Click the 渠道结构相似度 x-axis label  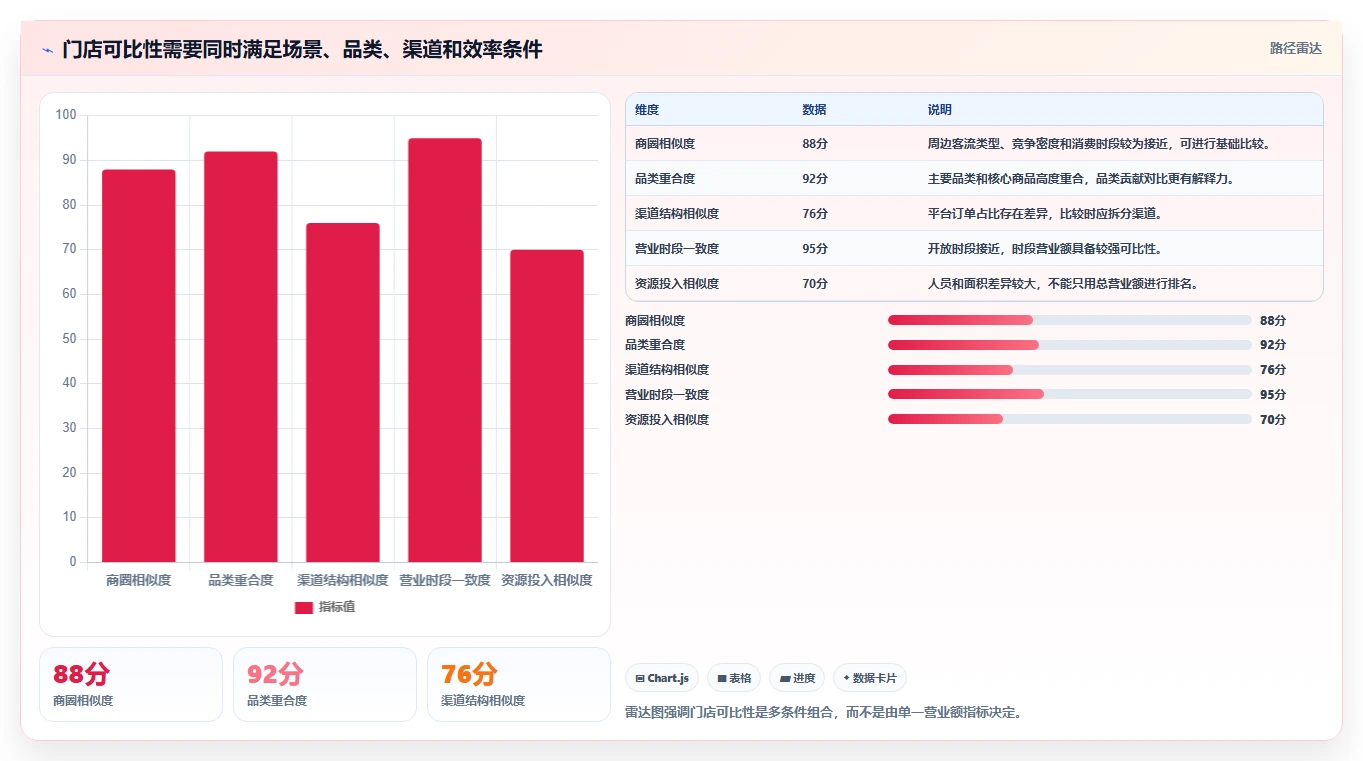click(343, 580)
